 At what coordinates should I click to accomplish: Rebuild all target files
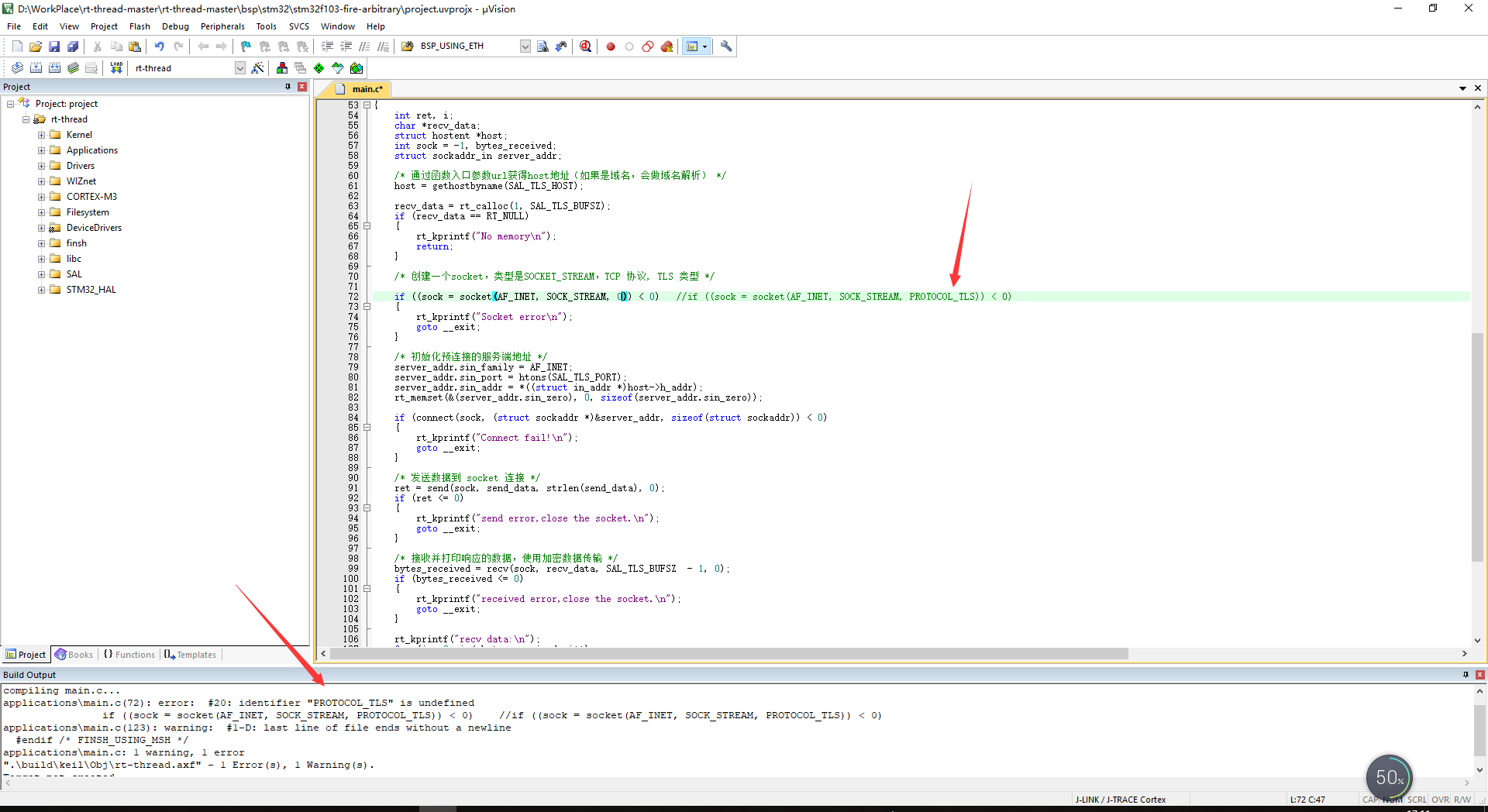(x=54, y=67)
